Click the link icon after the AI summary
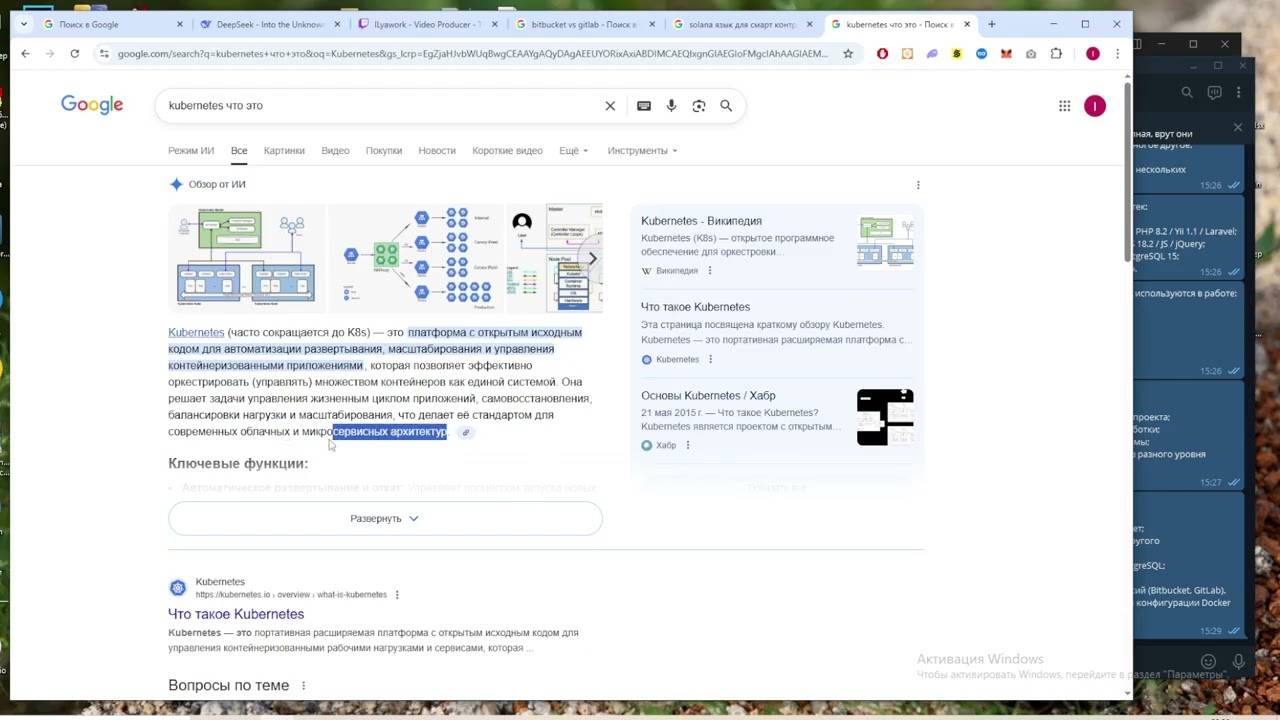 point(465,432)
